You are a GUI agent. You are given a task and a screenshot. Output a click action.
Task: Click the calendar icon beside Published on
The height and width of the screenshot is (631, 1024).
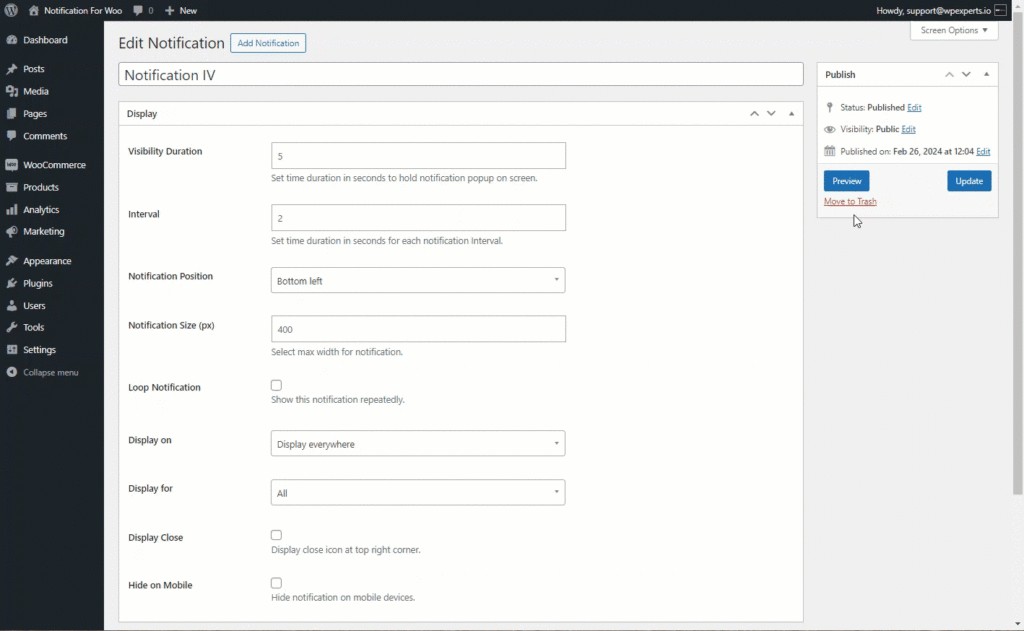pos(829,151)
